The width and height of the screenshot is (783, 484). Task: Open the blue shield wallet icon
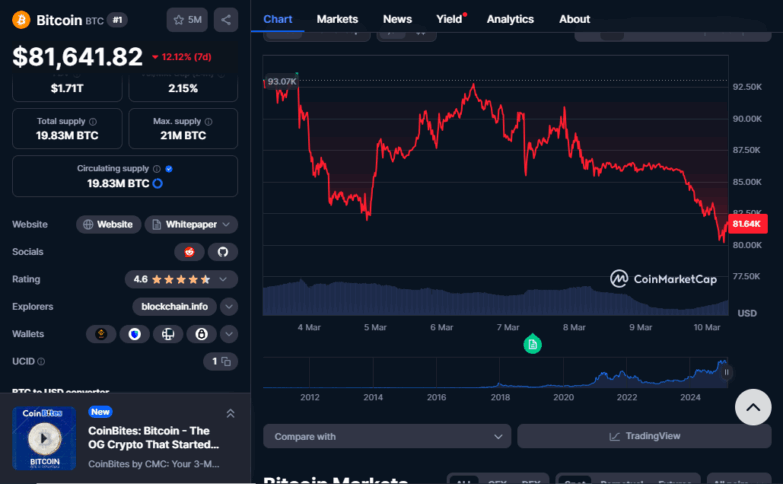134,334
